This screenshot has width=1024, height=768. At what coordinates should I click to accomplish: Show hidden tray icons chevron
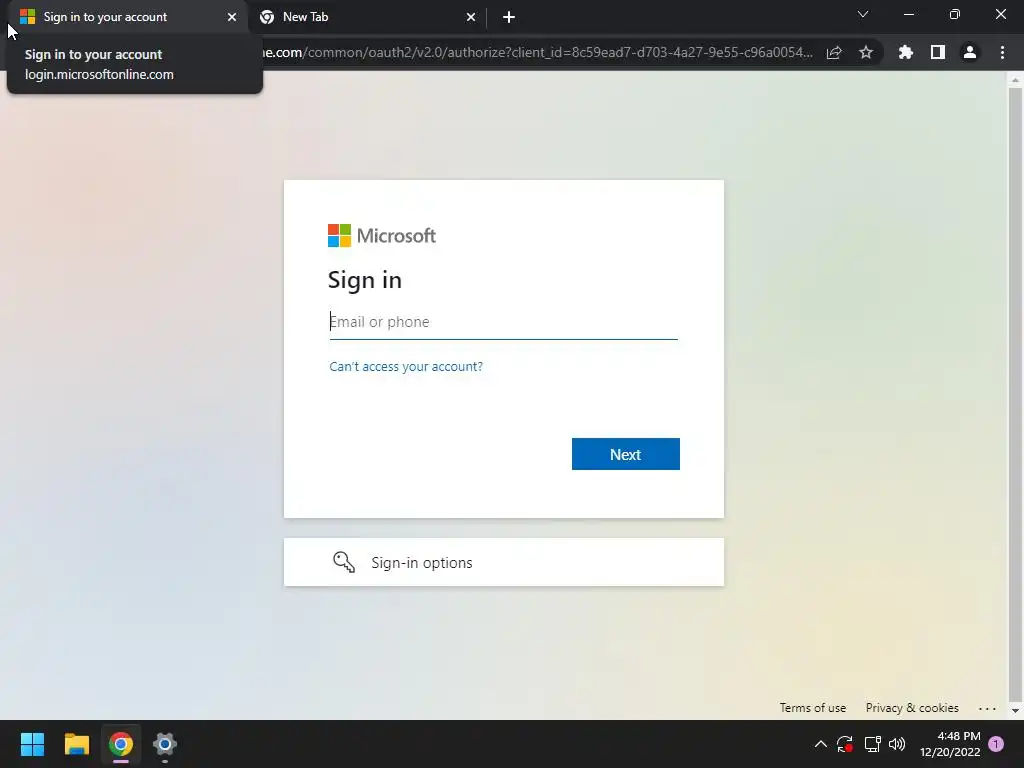[x=821, y=744]
